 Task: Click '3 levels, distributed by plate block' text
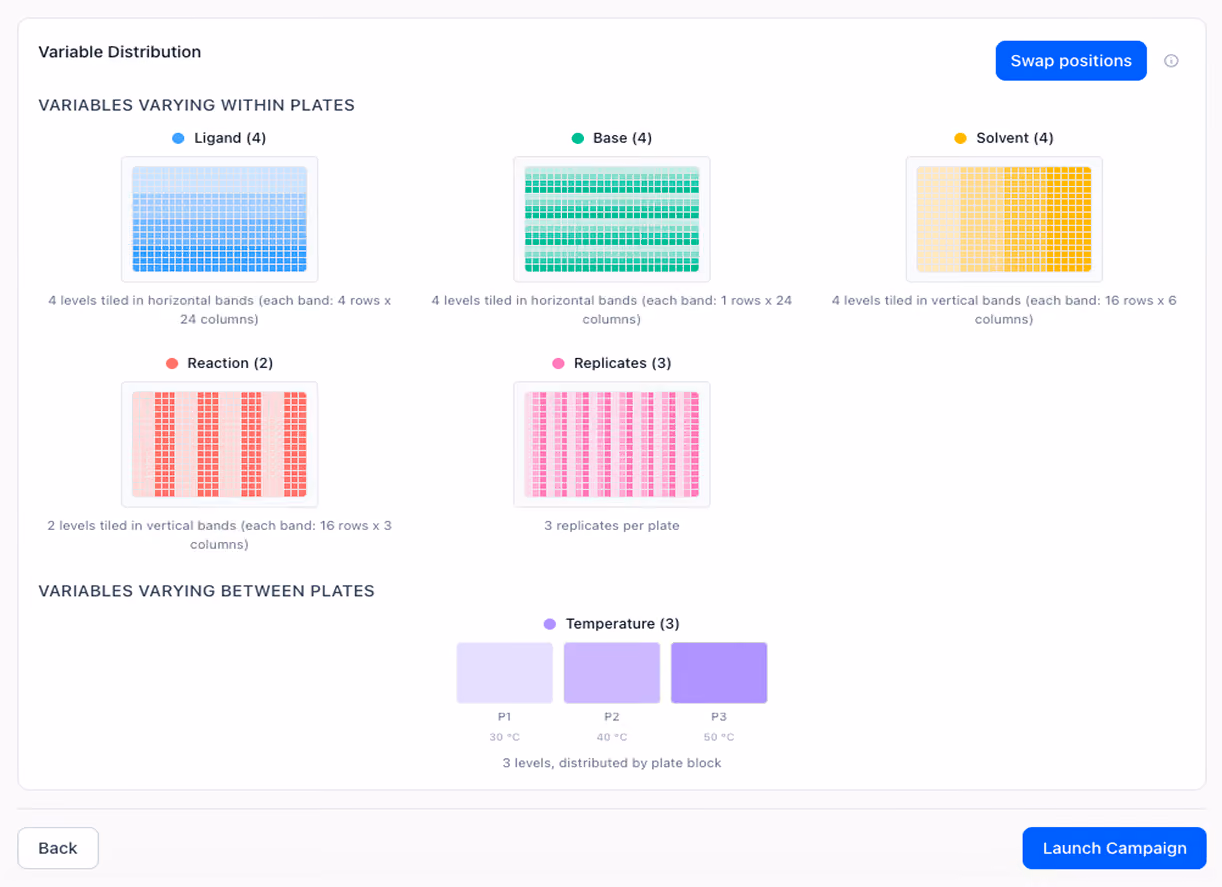tap(612, 763)
